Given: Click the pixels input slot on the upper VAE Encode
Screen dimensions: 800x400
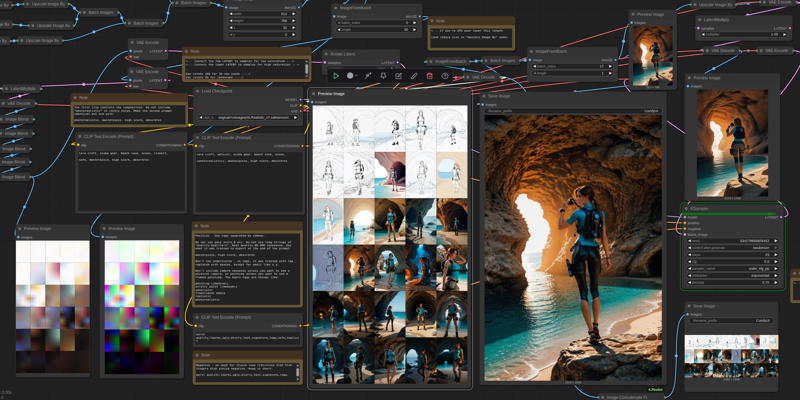Looking at the screenshot, I should coord(130,51).
